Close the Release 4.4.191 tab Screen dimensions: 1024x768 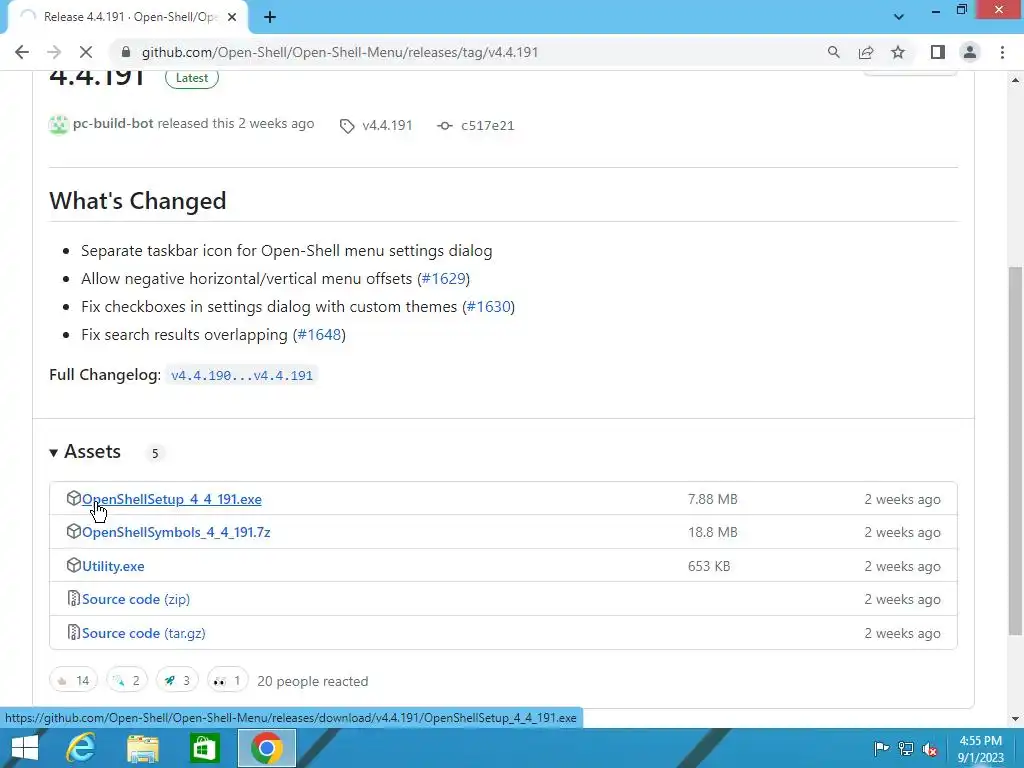232,18
